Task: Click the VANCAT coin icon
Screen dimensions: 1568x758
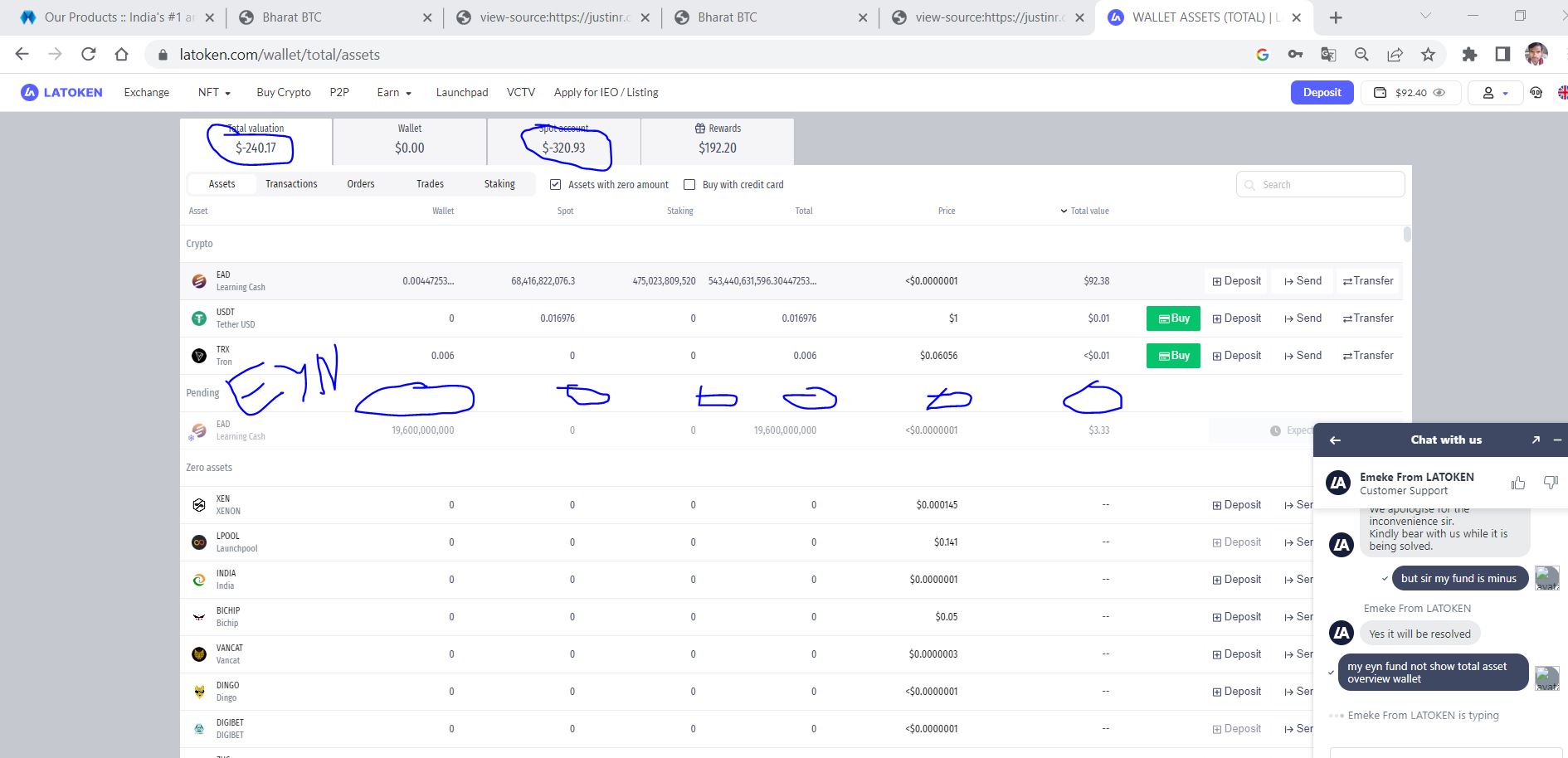Action: click(x=199, y=654)
